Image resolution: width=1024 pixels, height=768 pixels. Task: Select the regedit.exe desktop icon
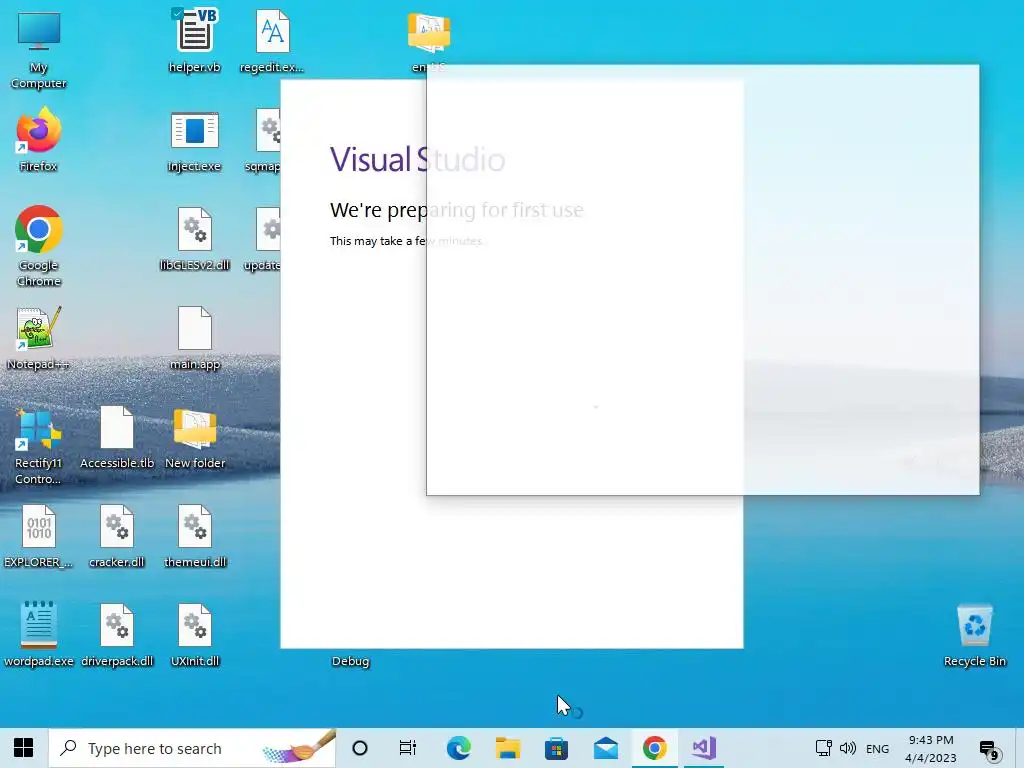[272, 40]
